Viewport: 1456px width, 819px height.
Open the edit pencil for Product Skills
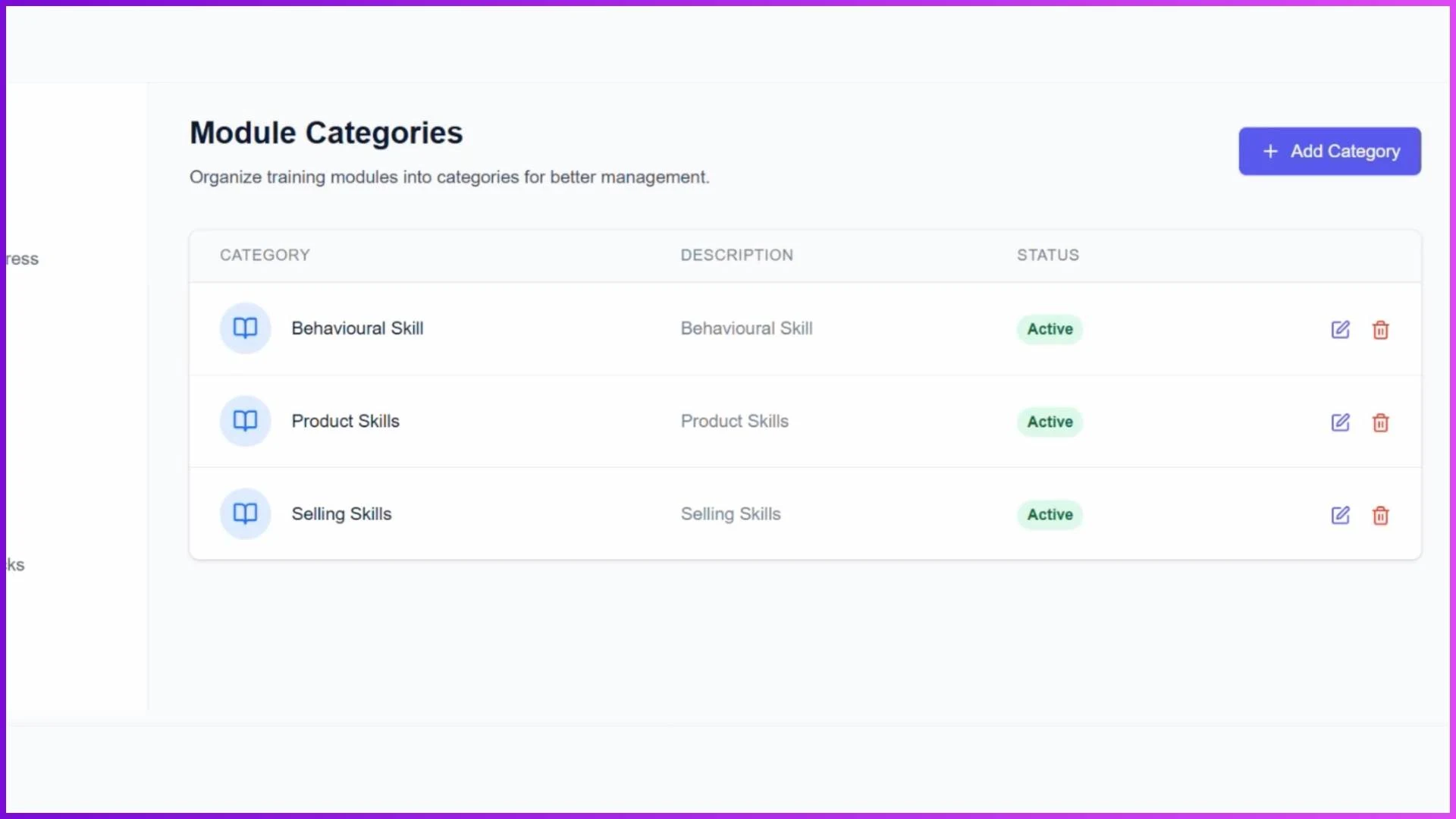coord(1341,422)
